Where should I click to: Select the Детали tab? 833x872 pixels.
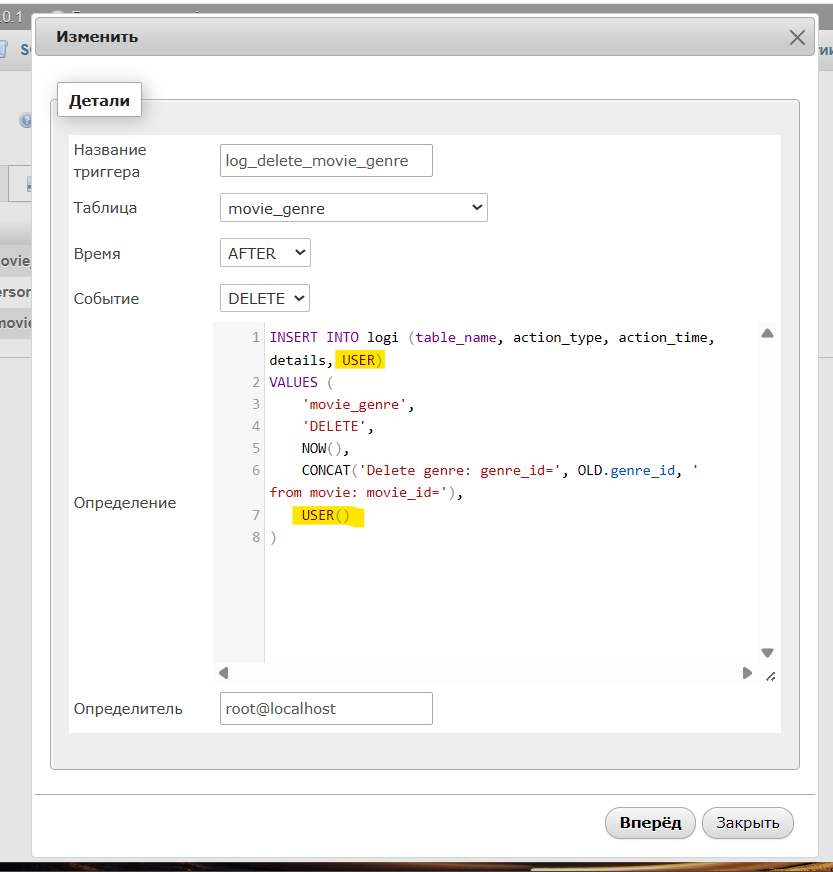tap(100, 100)
